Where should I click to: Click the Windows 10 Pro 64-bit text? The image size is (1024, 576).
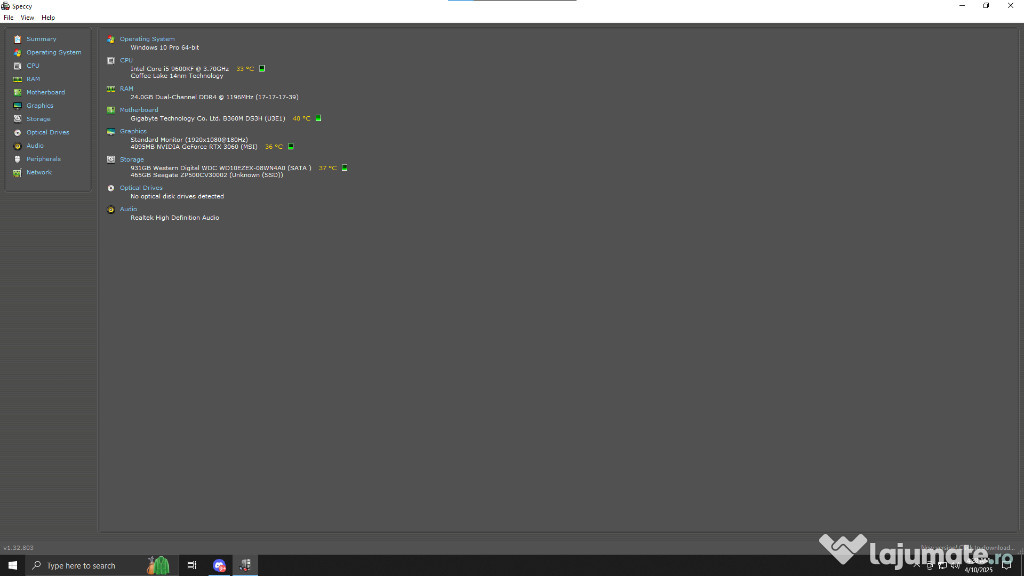click(165, 48)
